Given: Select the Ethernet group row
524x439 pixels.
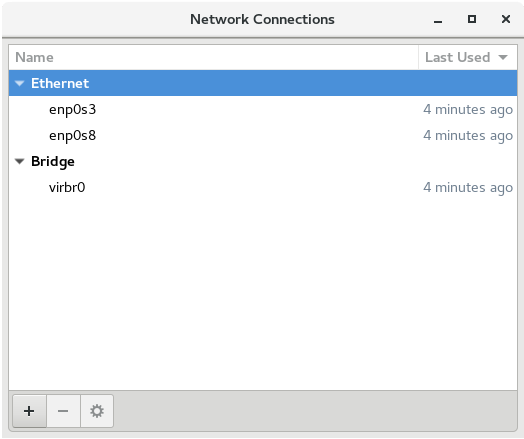Looking at the screenshot, I should 263,83.
